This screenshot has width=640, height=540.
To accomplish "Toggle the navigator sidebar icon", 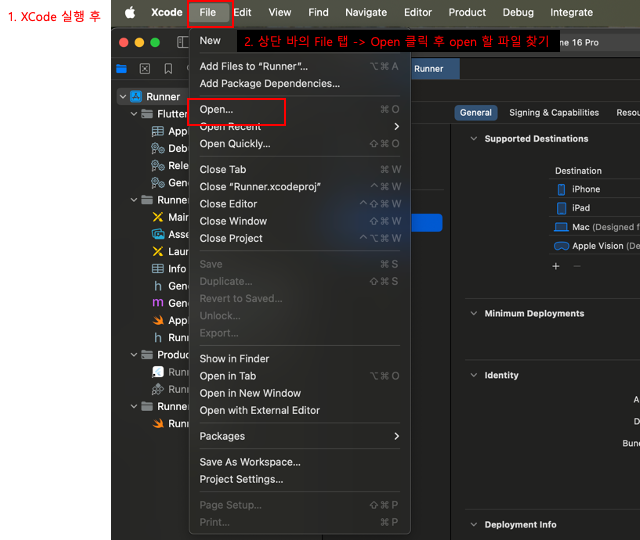I will pyautogui.click(x=182, y=42).
